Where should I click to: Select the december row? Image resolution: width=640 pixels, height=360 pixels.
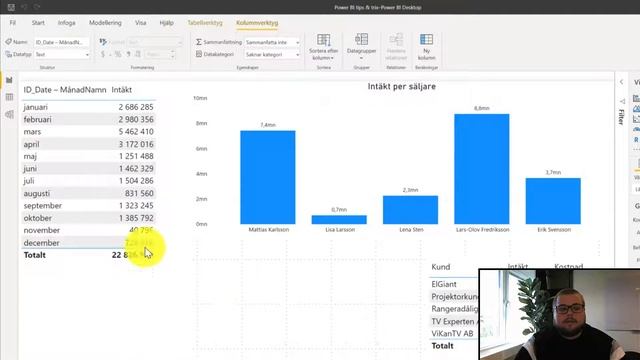pyautogui.click(x=89, y=242)
